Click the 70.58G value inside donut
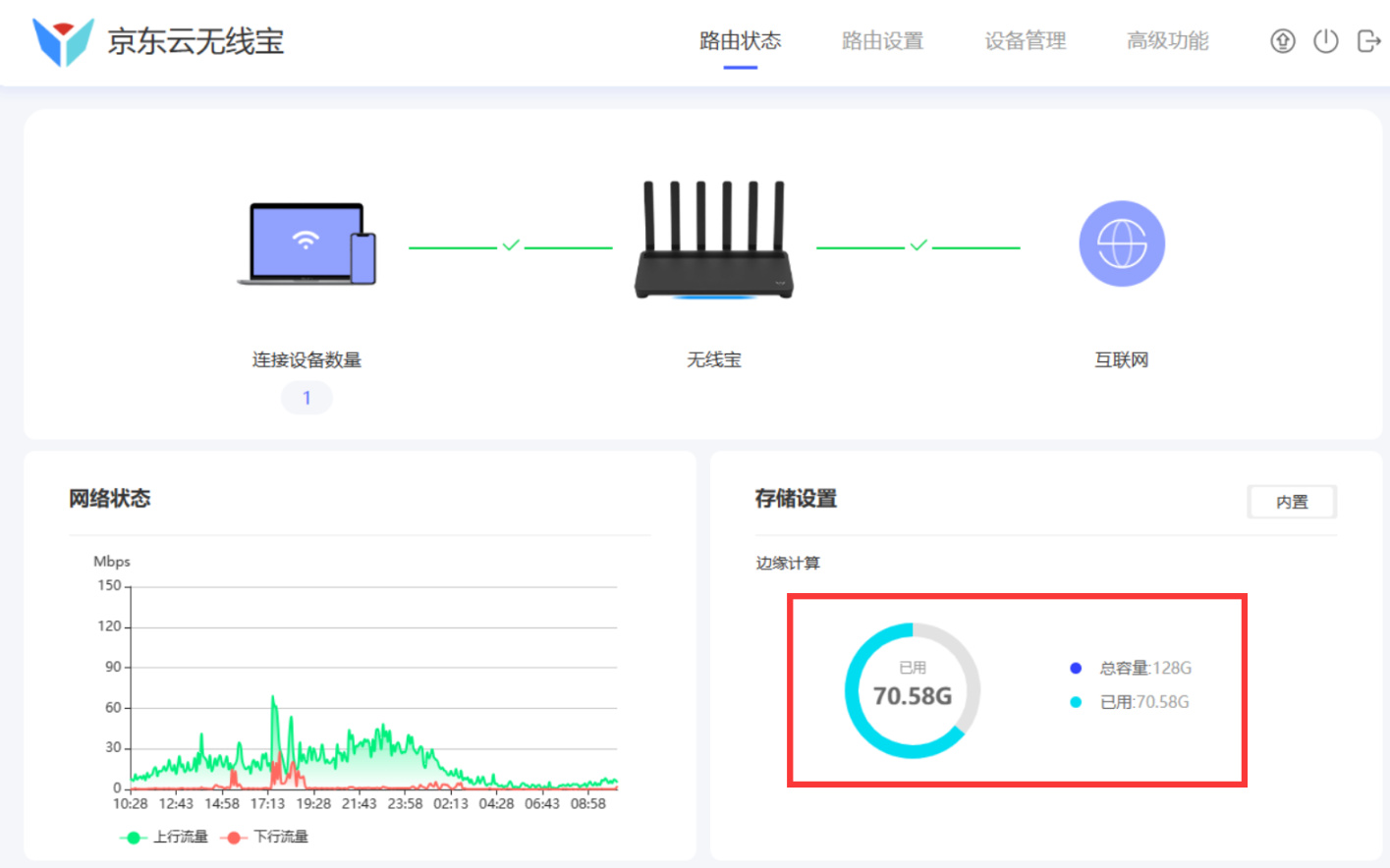 click(913, 696)
